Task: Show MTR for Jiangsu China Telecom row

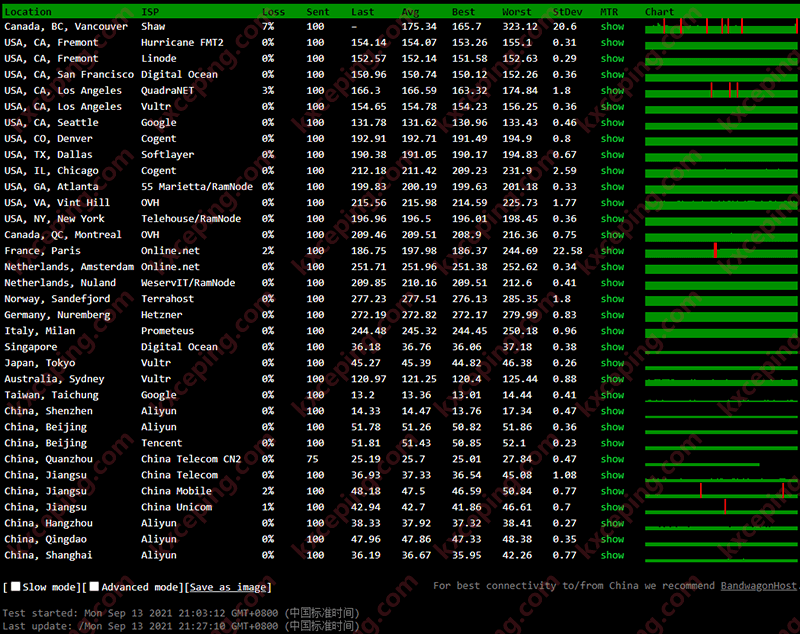Action: (x=612, y=475)
